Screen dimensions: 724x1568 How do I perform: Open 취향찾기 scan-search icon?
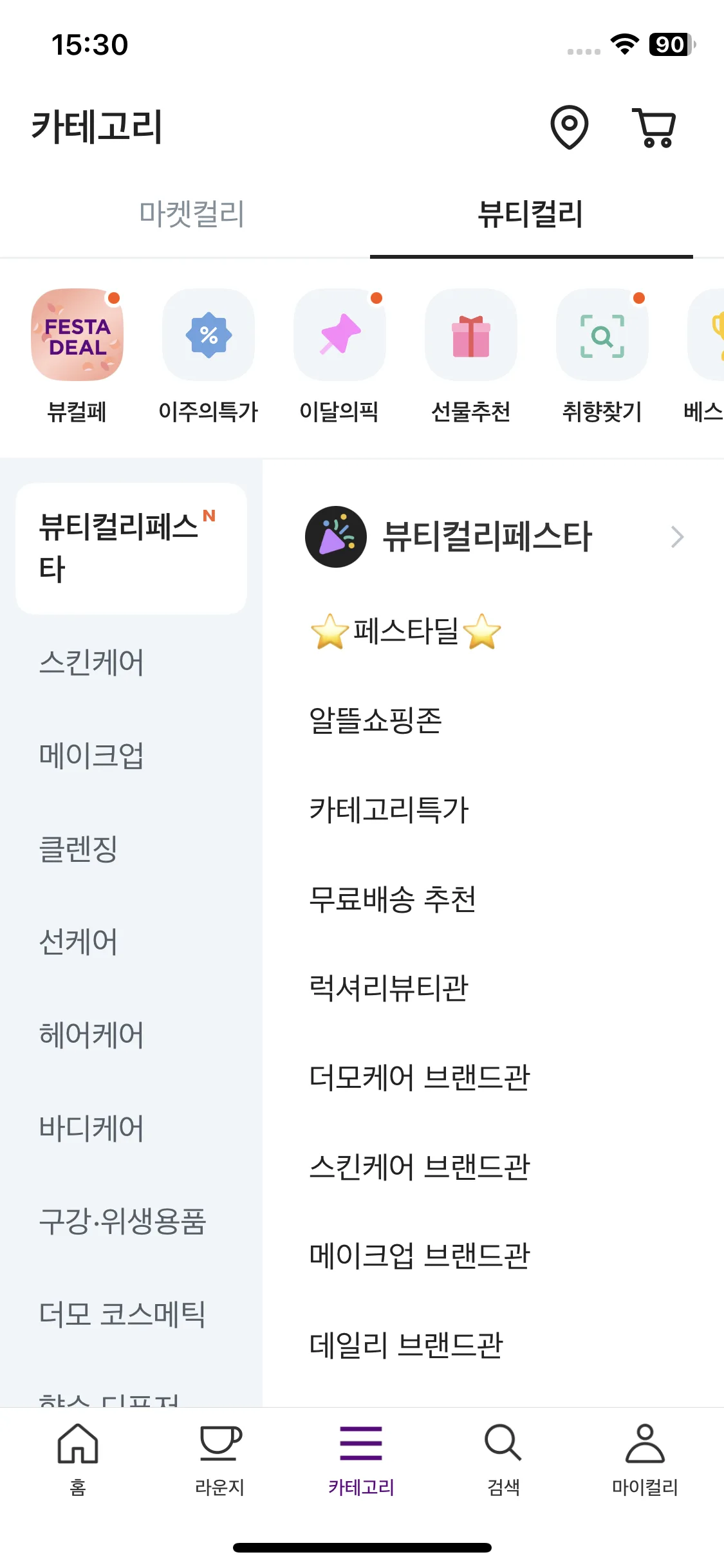602,335
